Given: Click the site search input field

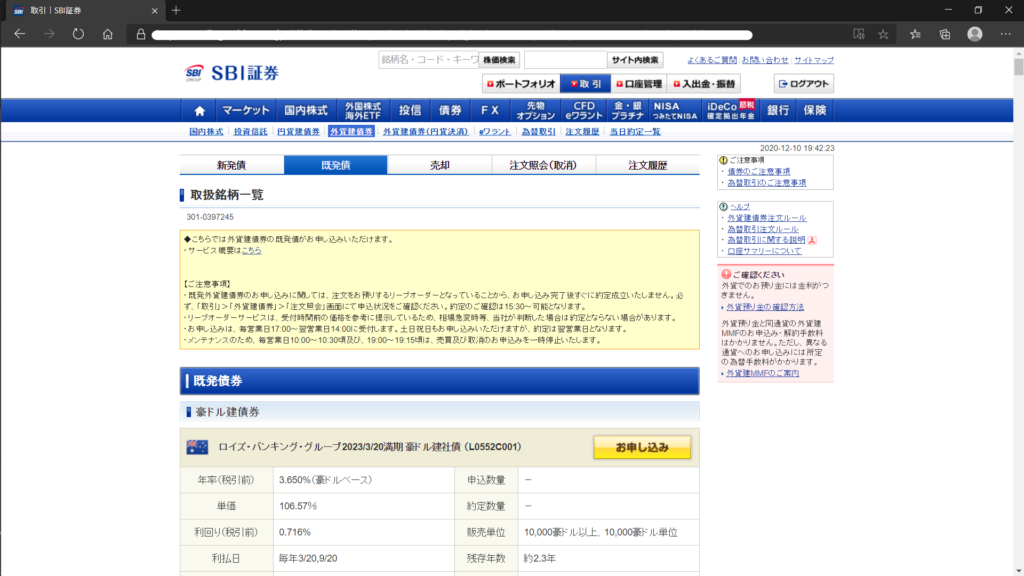Looking at the screenshot, I should click(x=565, y=60).
